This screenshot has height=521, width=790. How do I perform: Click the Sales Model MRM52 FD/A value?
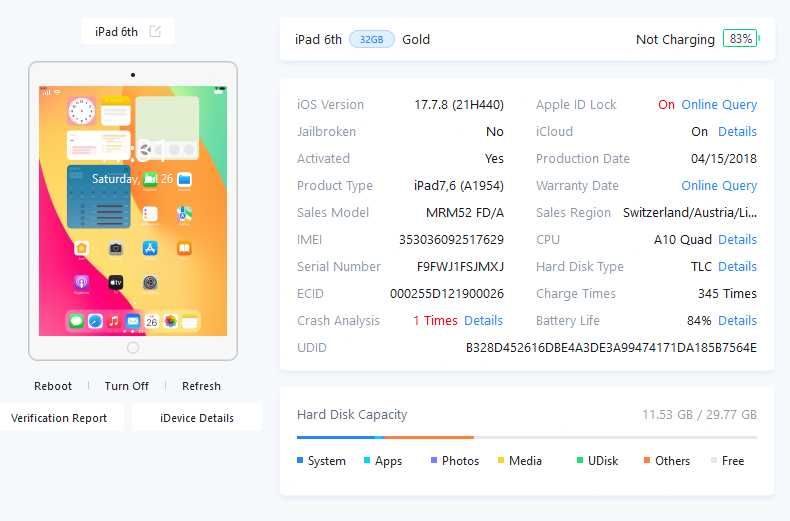pos(465,213)
